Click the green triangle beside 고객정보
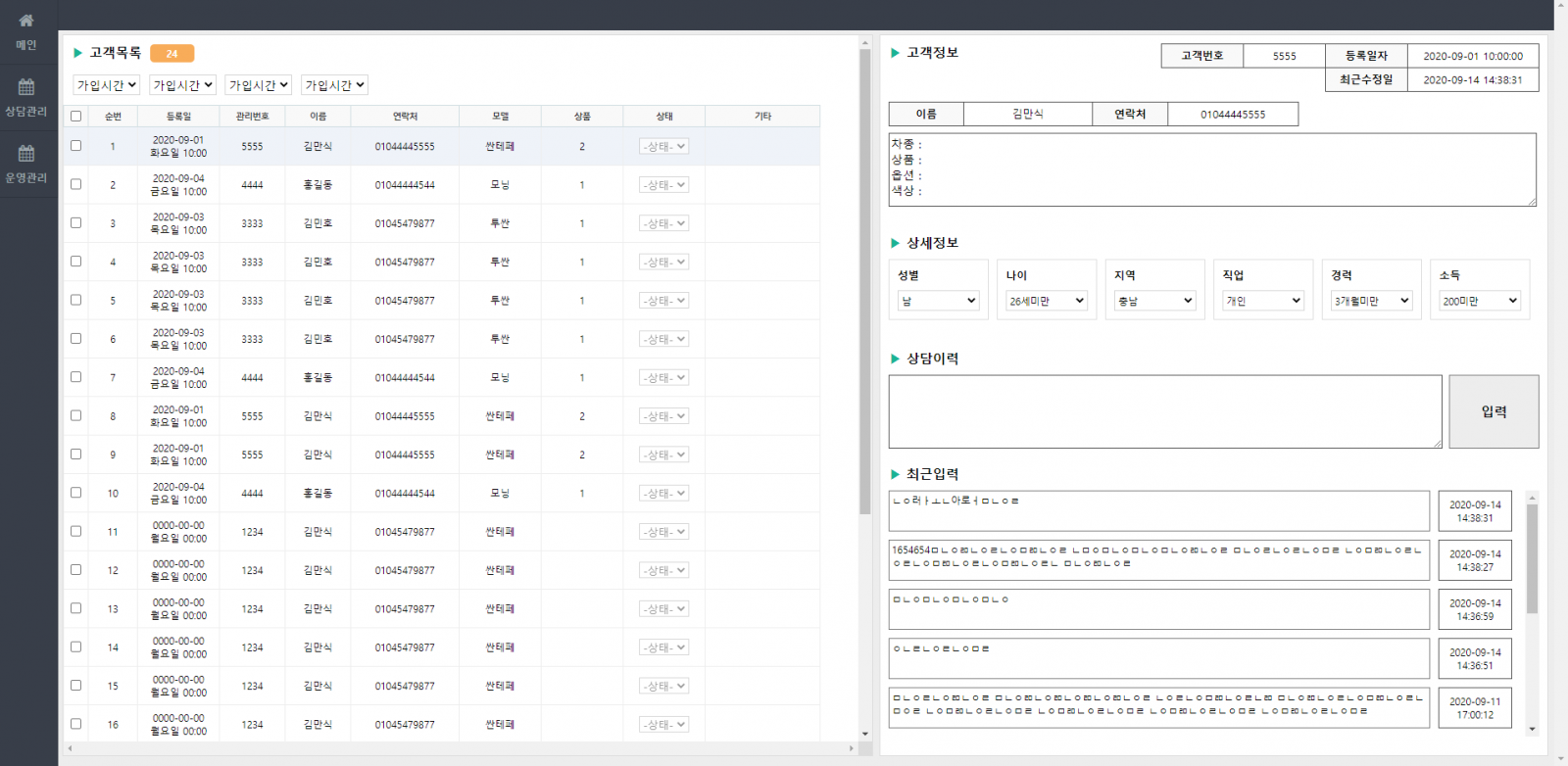Viewport: 1568px width, 766px height. click(895, 53)
